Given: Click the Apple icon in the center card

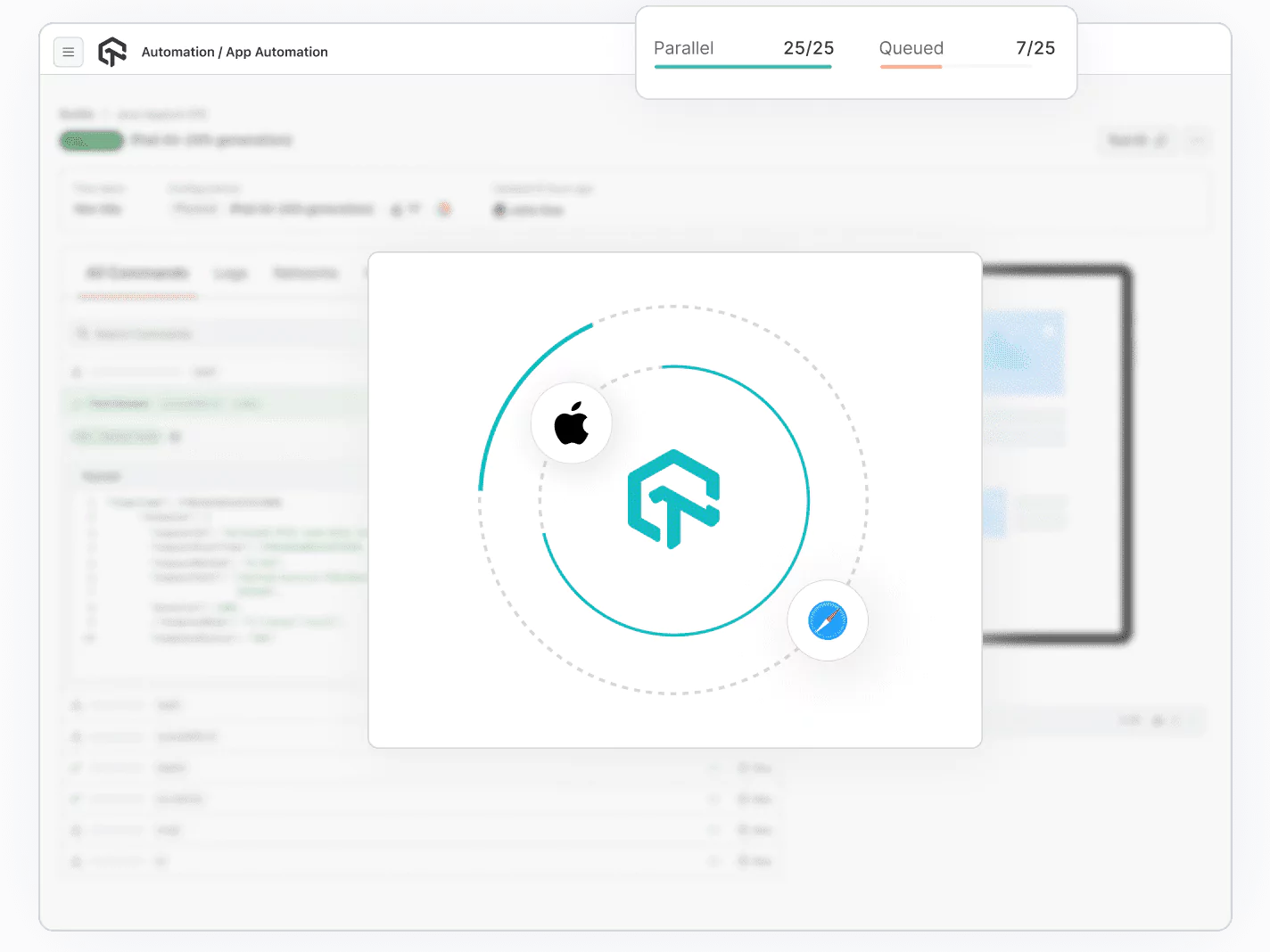Looking at the screenshot, I should click(572, 423).
